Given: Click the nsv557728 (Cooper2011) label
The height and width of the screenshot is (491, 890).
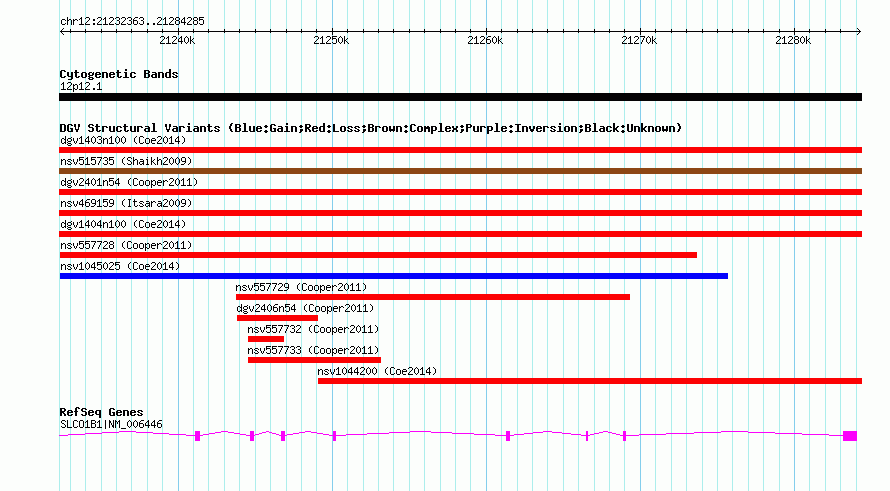Looking at the screenshot, I should pyautogui.click(x=126, y=245).
